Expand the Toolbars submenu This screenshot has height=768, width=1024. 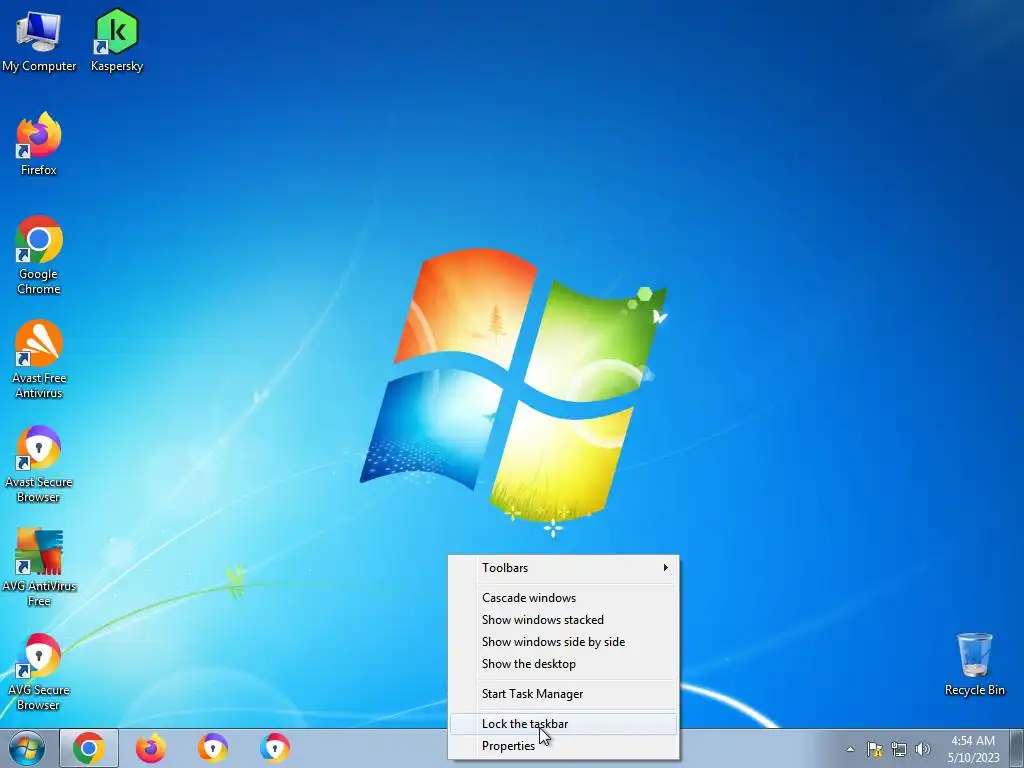(564, 568)
